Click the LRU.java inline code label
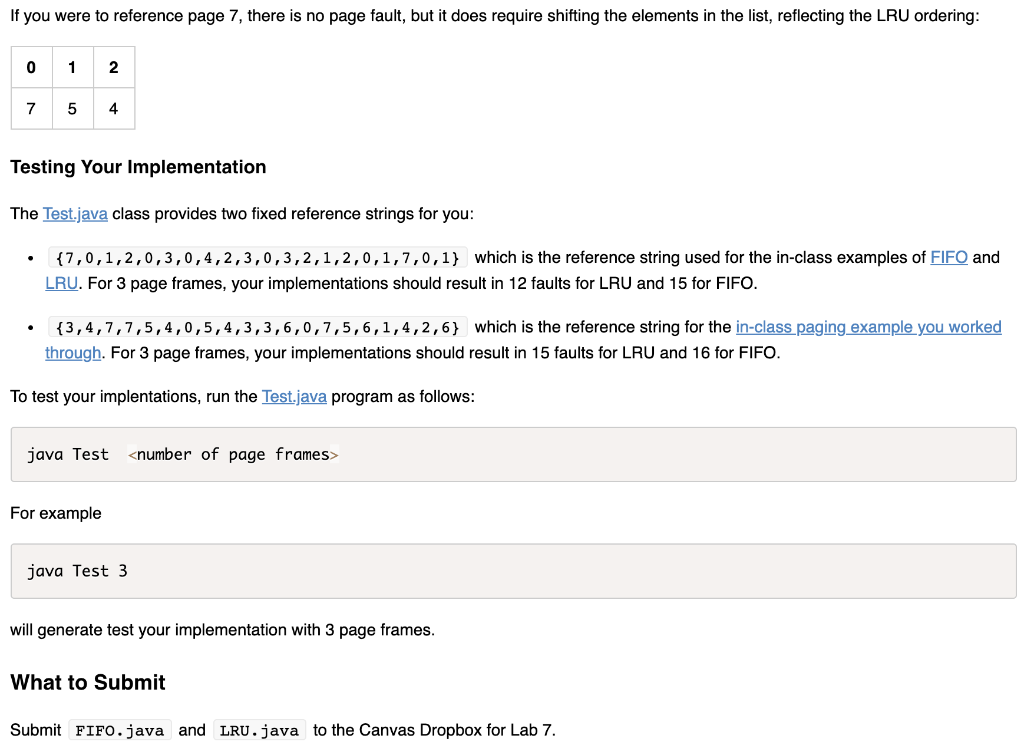1024x745 pixels. (x=259, y=730)
